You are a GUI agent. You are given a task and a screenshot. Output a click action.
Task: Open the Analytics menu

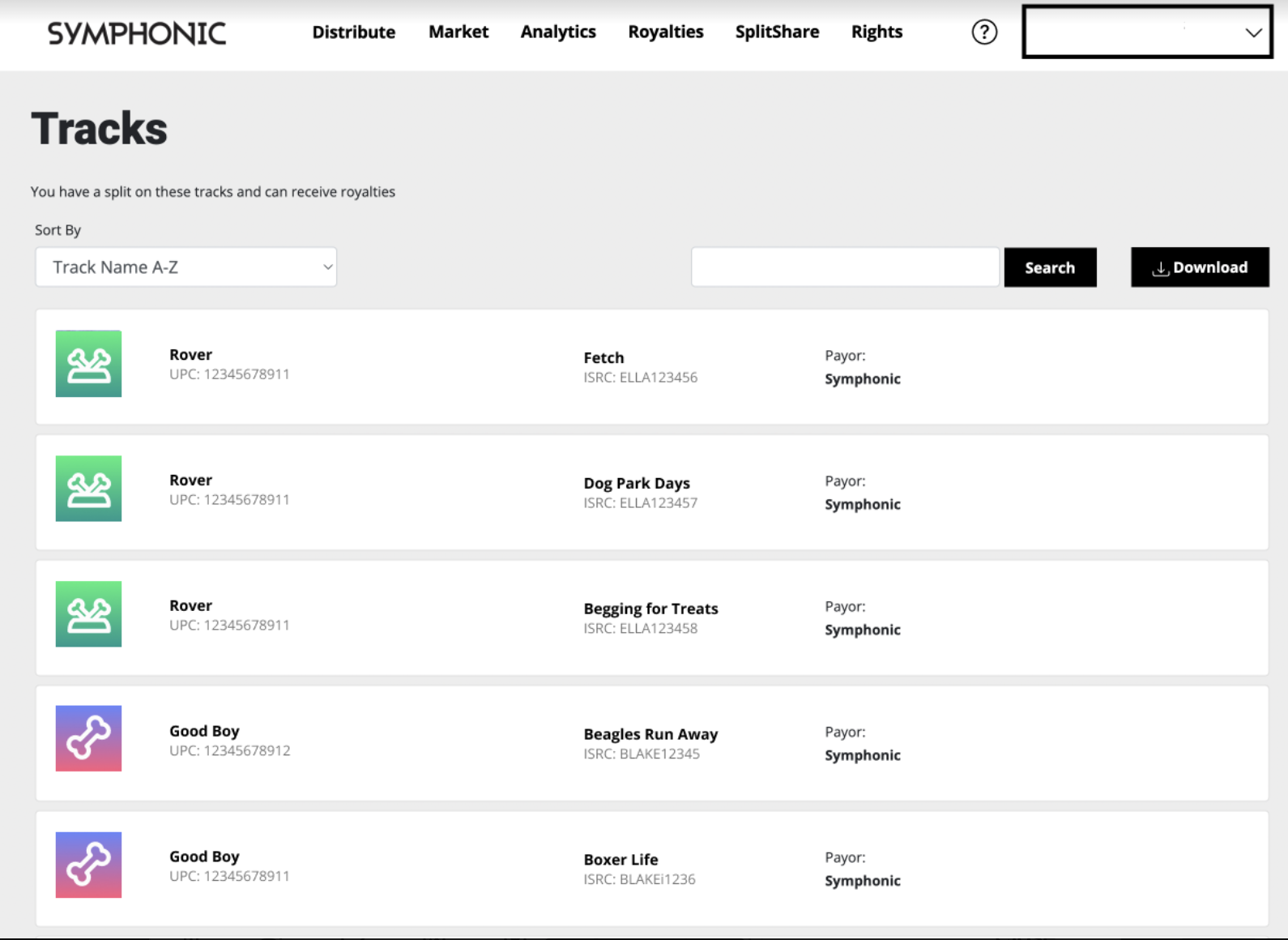click(558, 32)
